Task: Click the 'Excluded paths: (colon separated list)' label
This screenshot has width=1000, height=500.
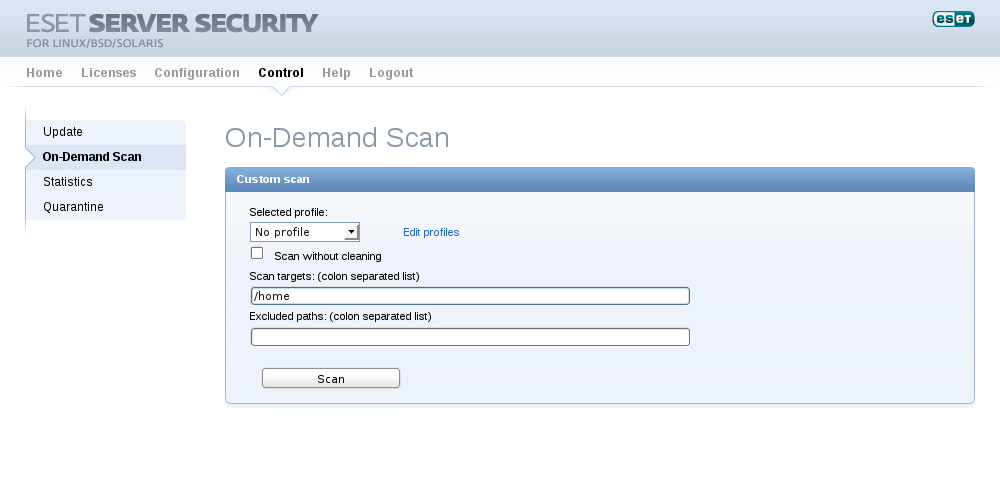Action: click(x=340, y=316)
